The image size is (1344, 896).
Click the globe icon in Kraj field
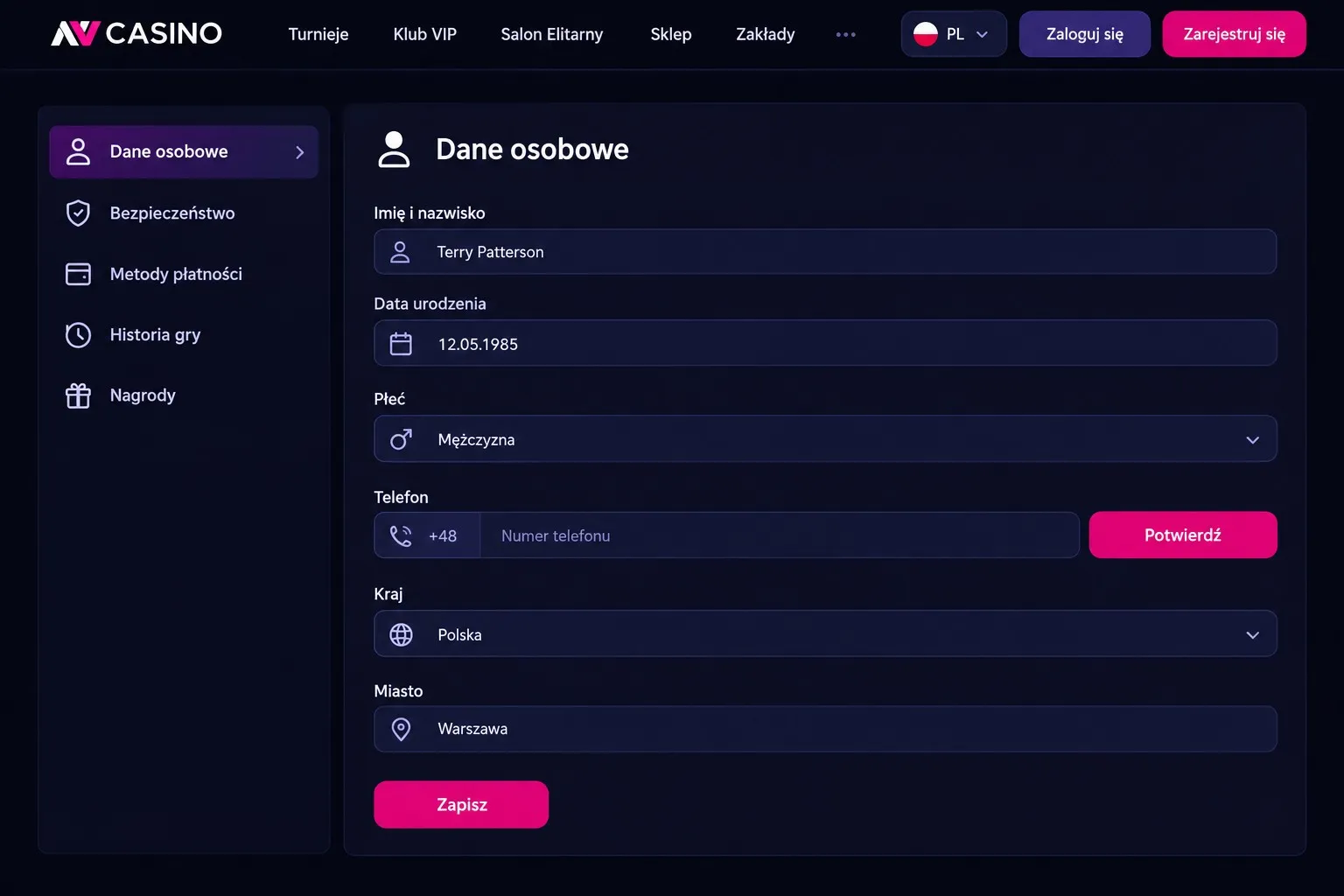[401, 634]
